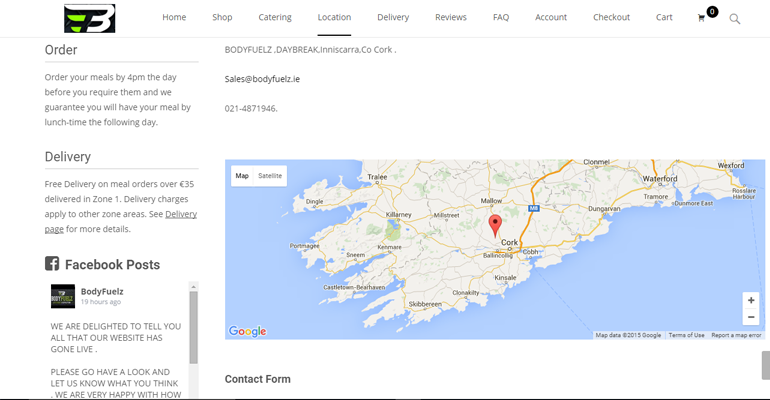770x400 pixels.
Task: Open the map Terms of Use link
Action: point(686,335)
